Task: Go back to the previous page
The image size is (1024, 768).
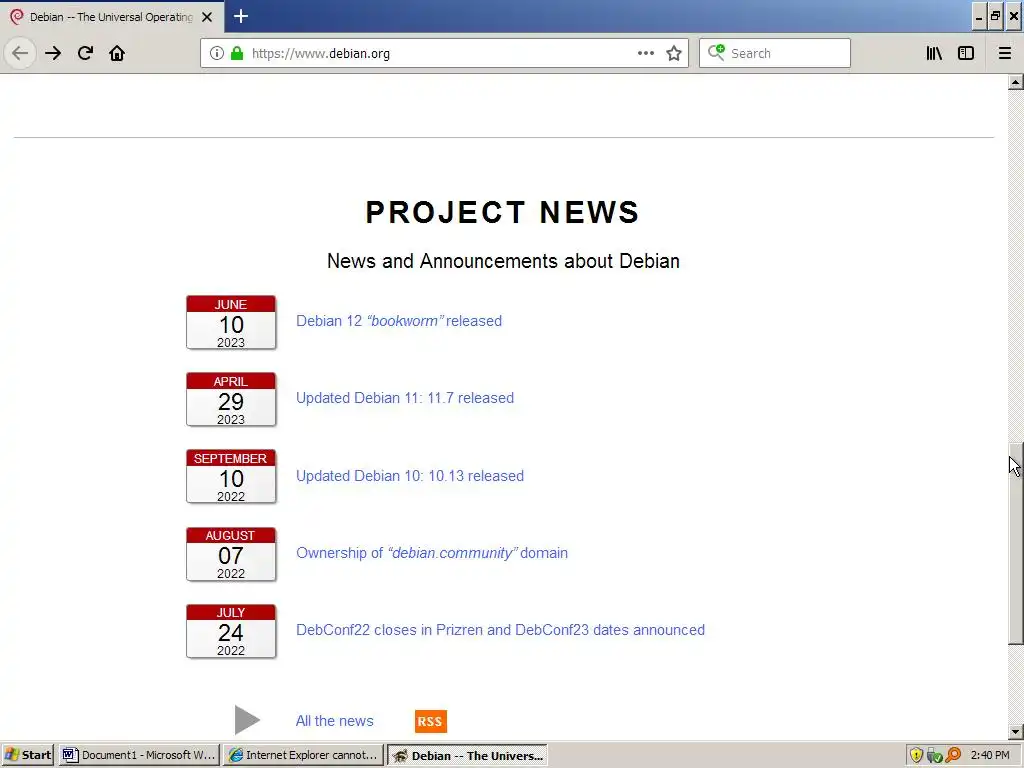Action: tap(20, 53)
